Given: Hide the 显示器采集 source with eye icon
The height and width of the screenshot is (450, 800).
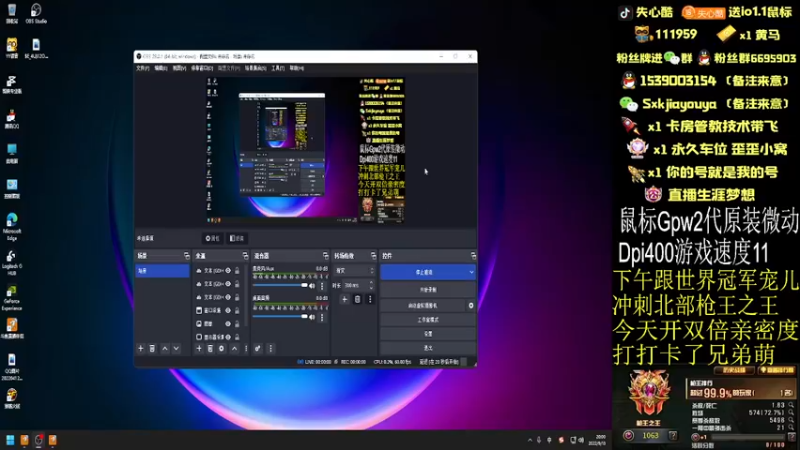Looking at the screenshot, I should coord(228,337).
